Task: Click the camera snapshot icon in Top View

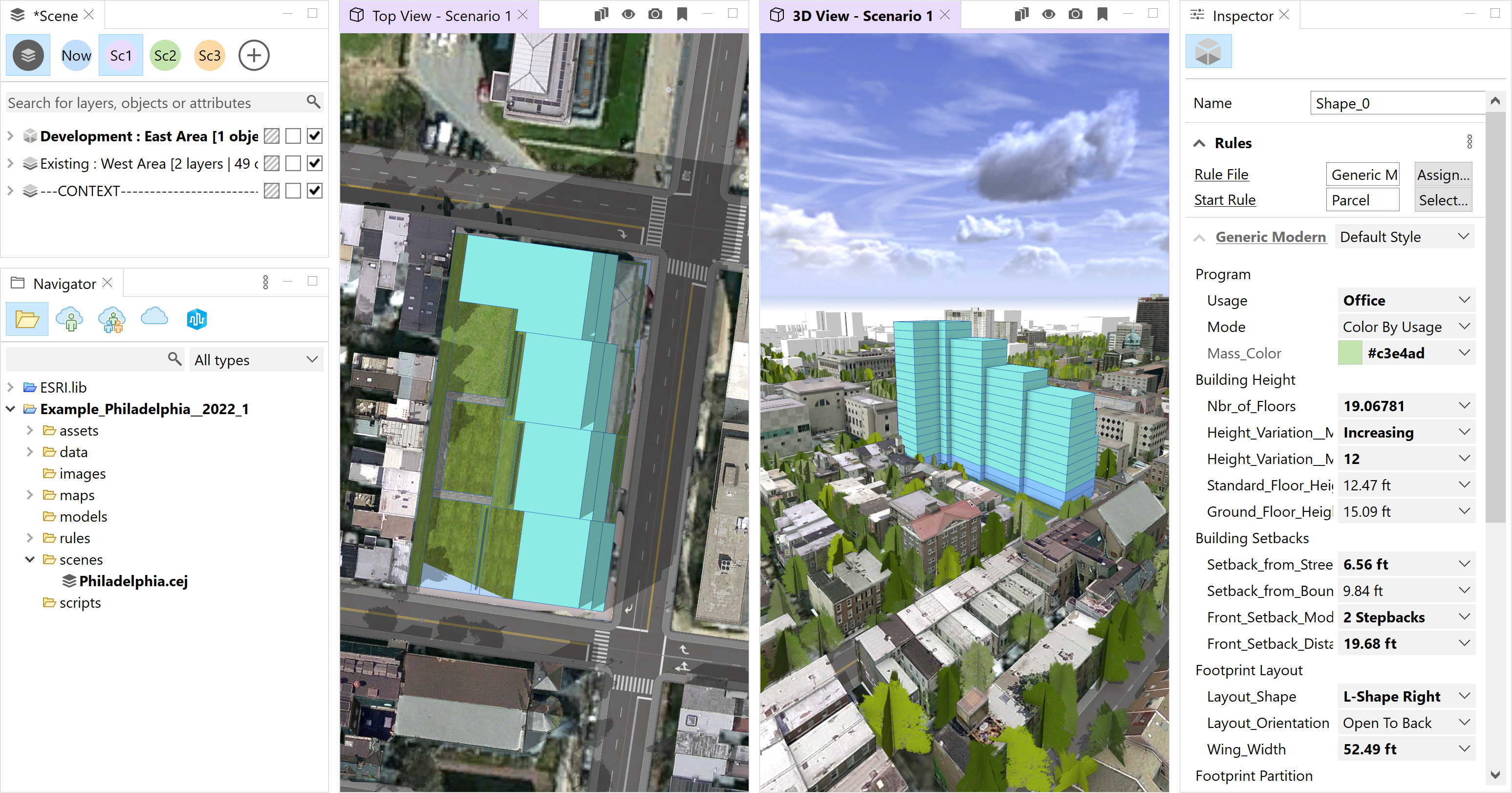Action: [x=655, y=13]
